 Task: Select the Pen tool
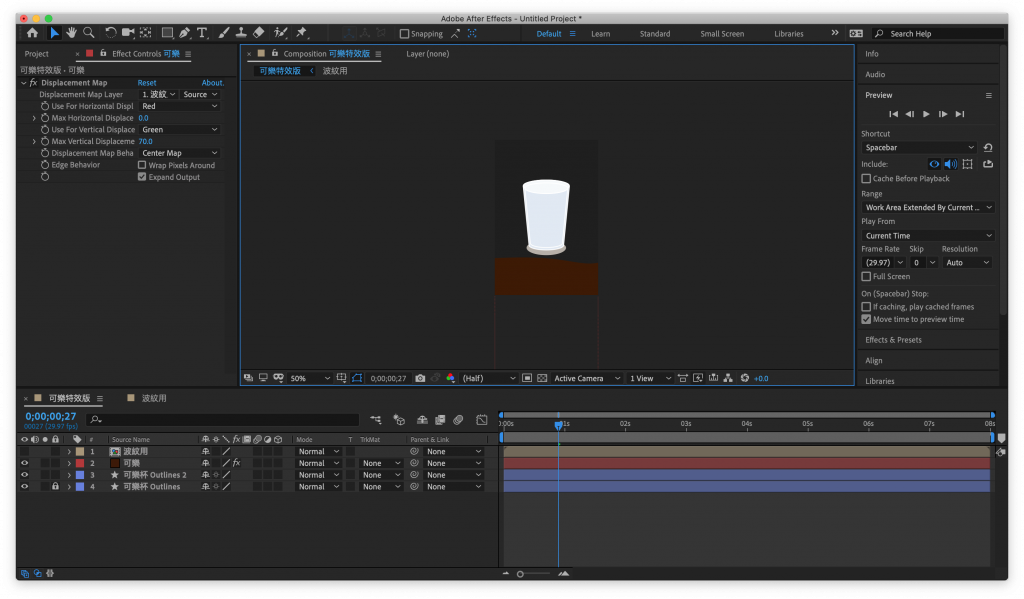coord(186,33)
